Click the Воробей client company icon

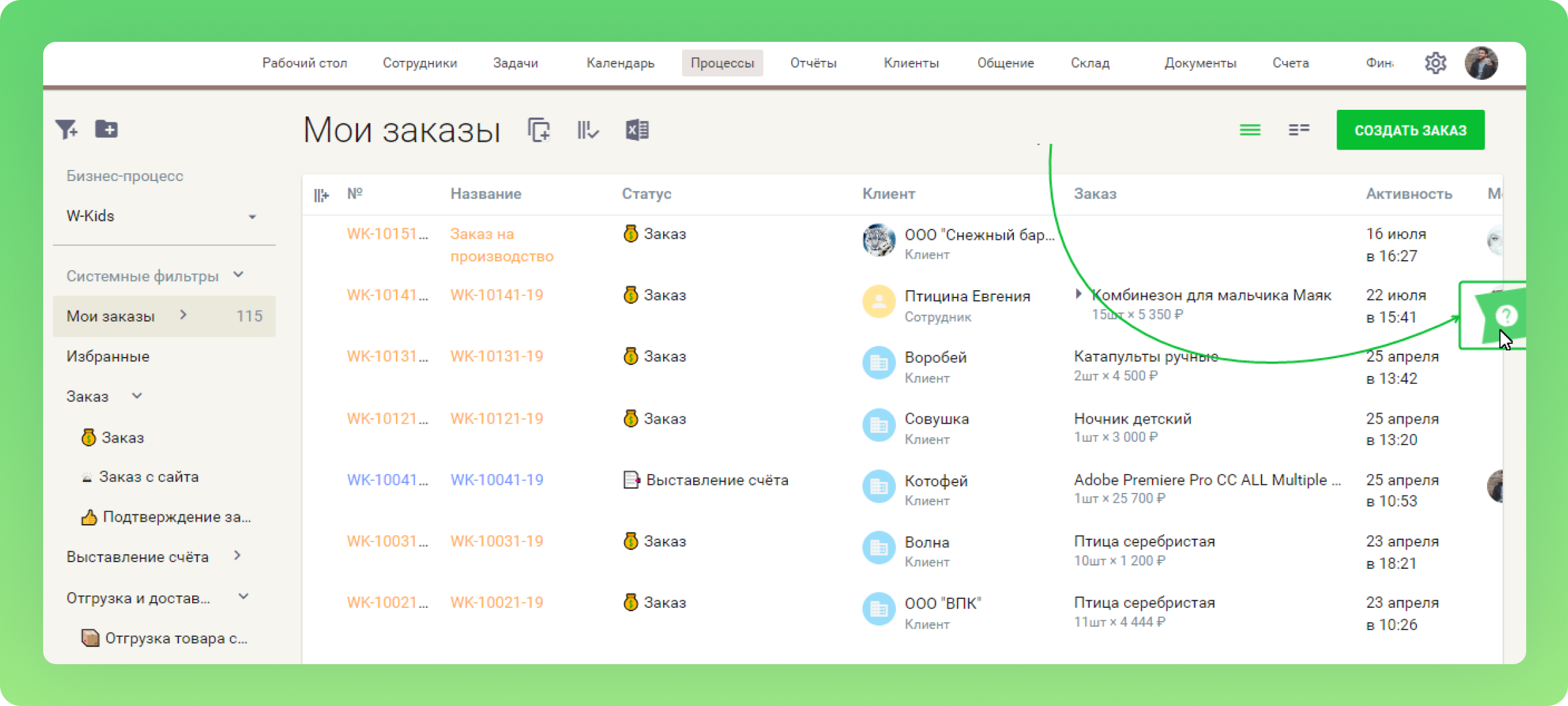pyautogui.click(x=879, y=363)
